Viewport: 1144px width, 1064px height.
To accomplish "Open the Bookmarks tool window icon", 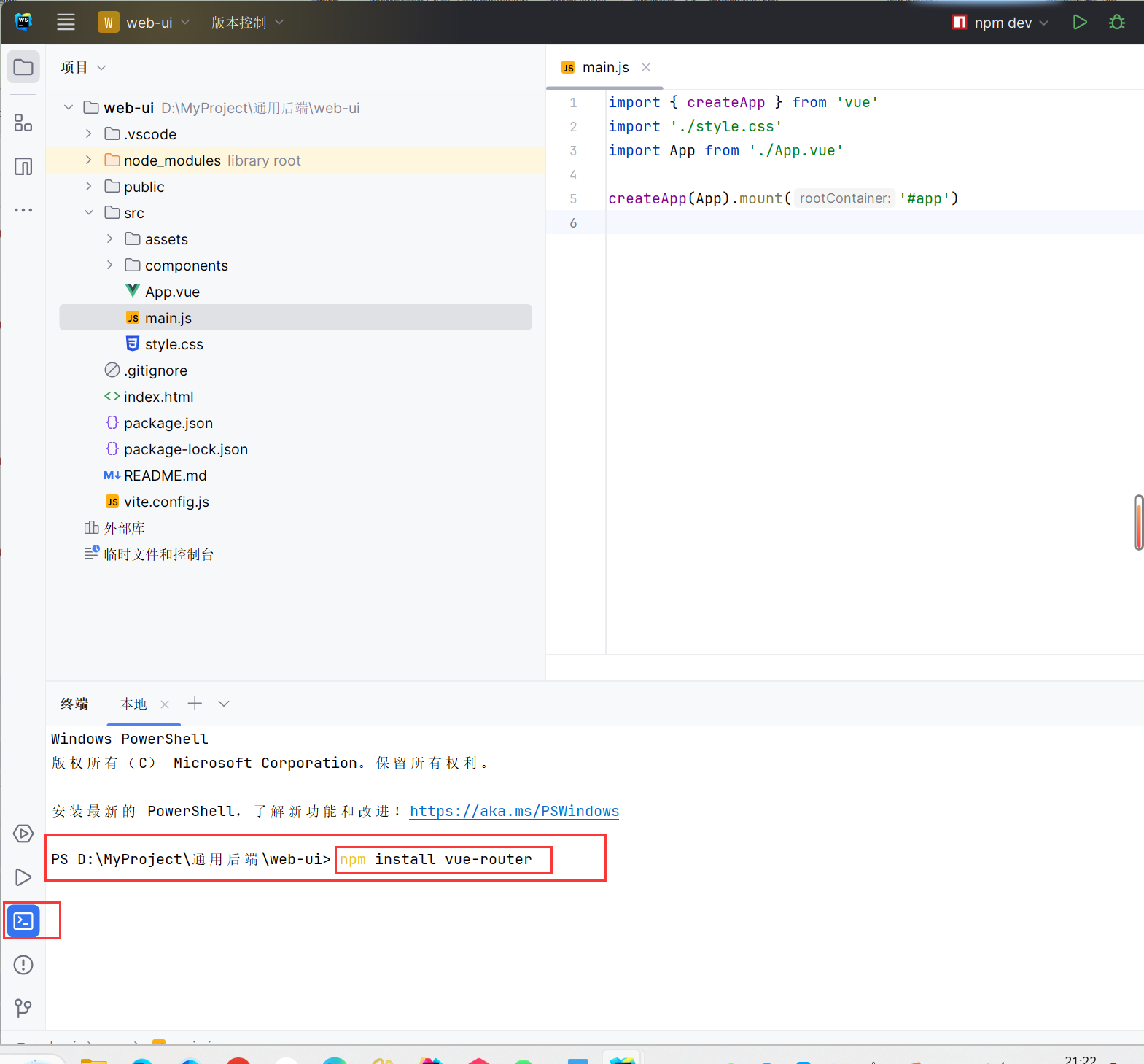I will (x=23, y=166).
